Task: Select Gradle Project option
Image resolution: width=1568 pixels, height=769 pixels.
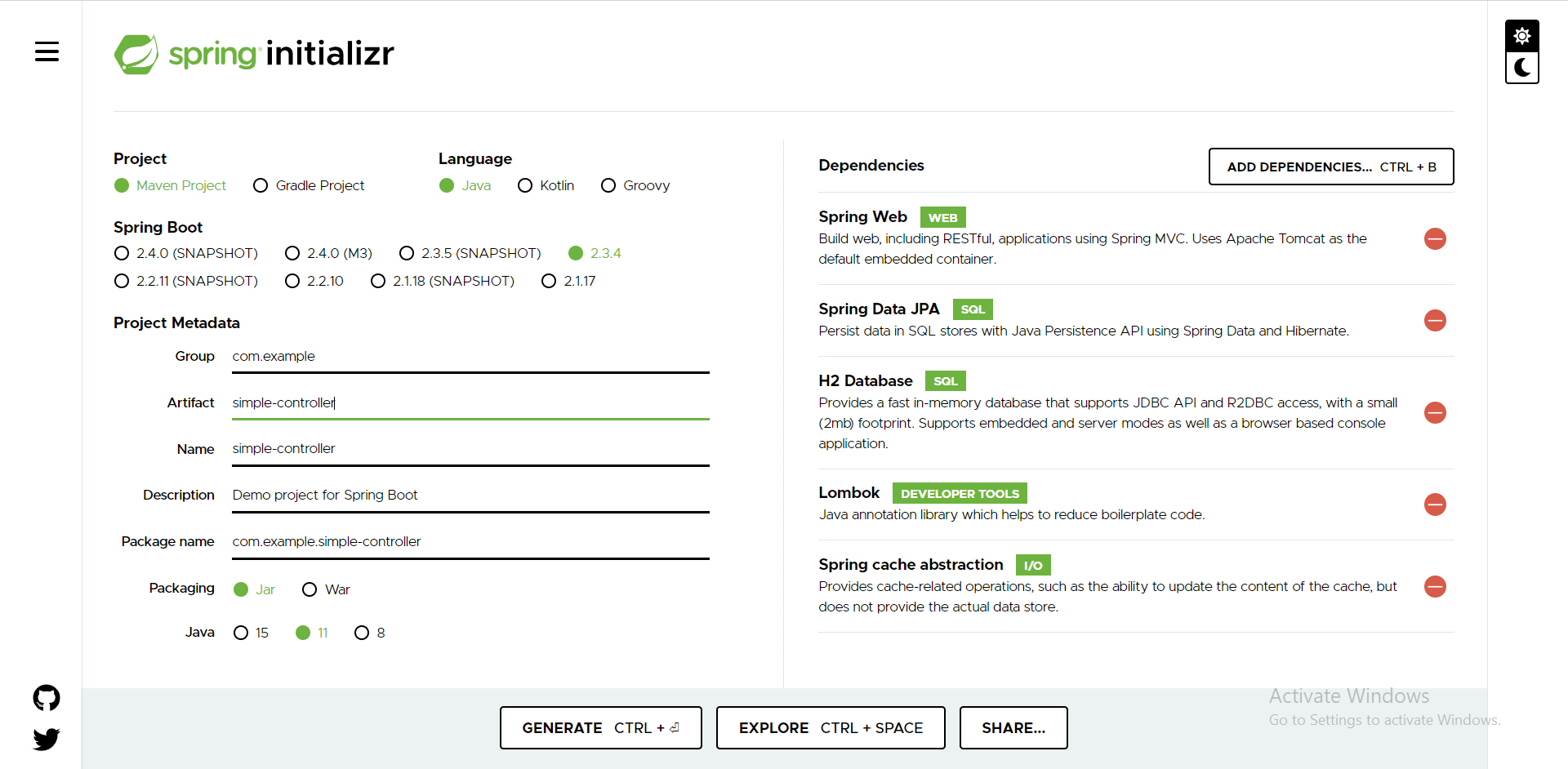Action: [x=309, y=185]
